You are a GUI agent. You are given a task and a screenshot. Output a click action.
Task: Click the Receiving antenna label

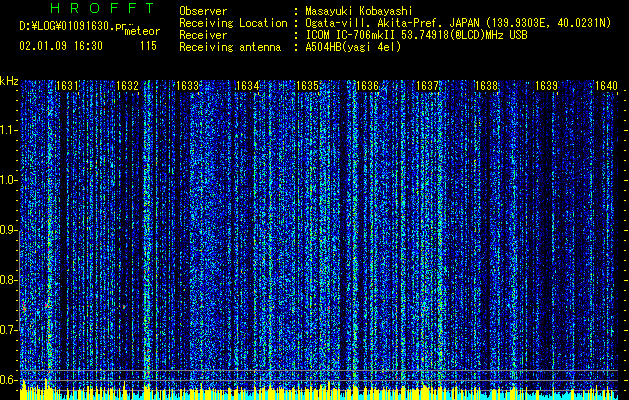point(230,47)
